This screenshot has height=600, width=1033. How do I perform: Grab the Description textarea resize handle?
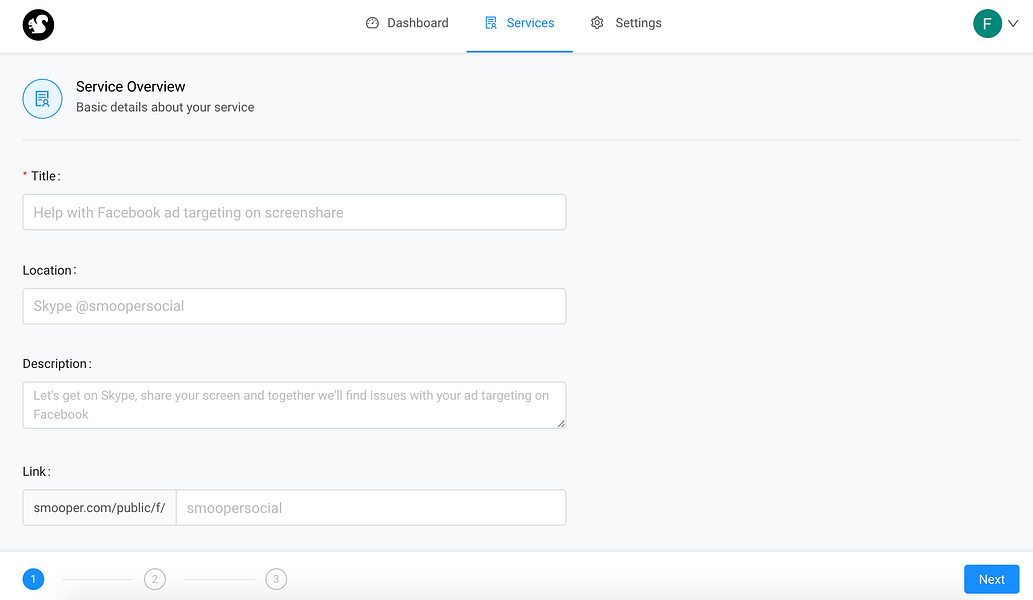pos(561,423)
